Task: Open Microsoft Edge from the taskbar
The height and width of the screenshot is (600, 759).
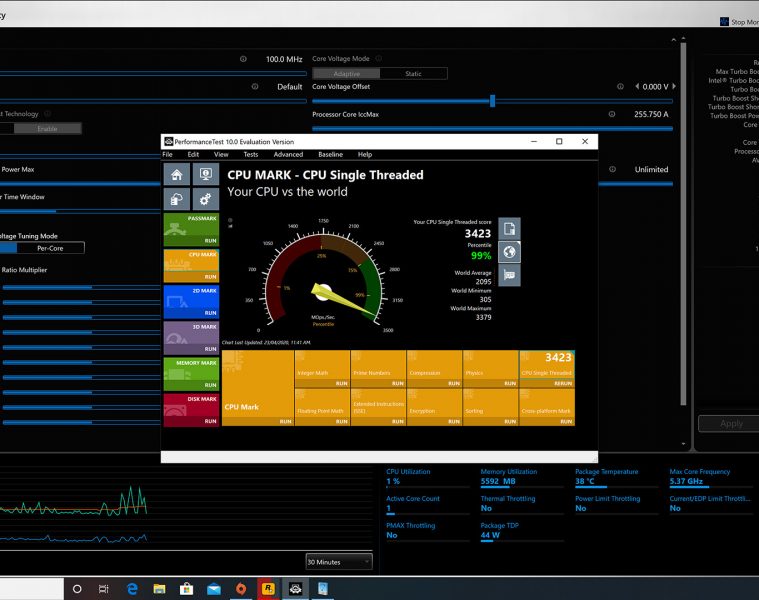Action: [x=132, y=588]
